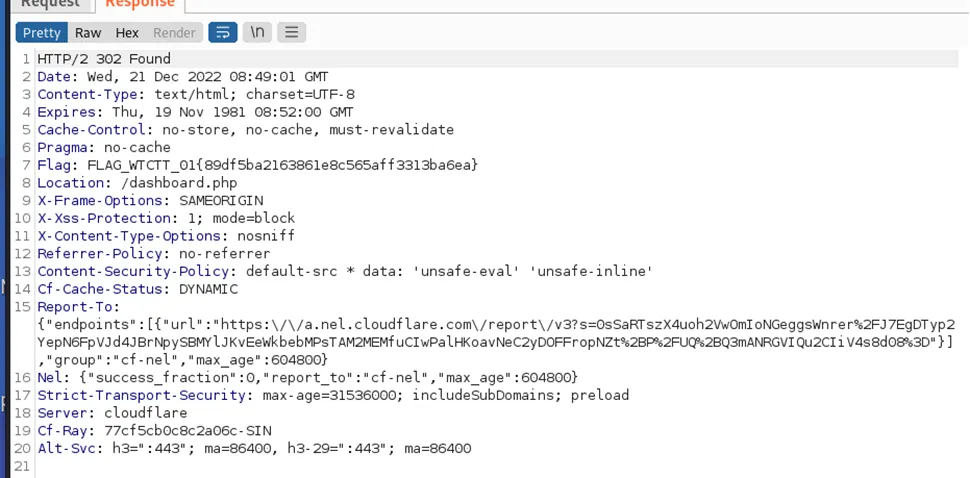
Task: Click the Location /dashboard.php header line
Action: click(137, 183)
